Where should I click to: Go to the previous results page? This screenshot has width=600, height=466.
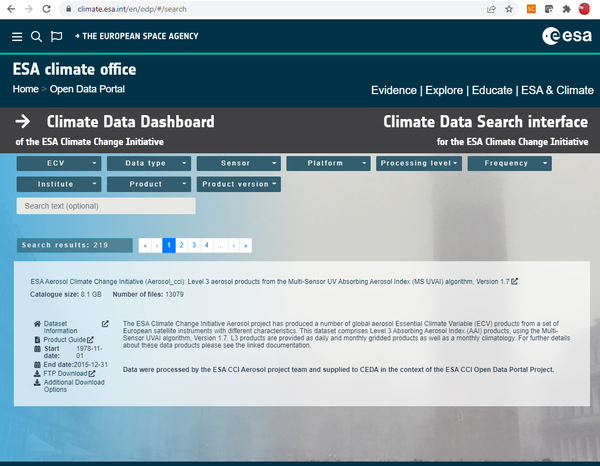[x=157, y=245]
